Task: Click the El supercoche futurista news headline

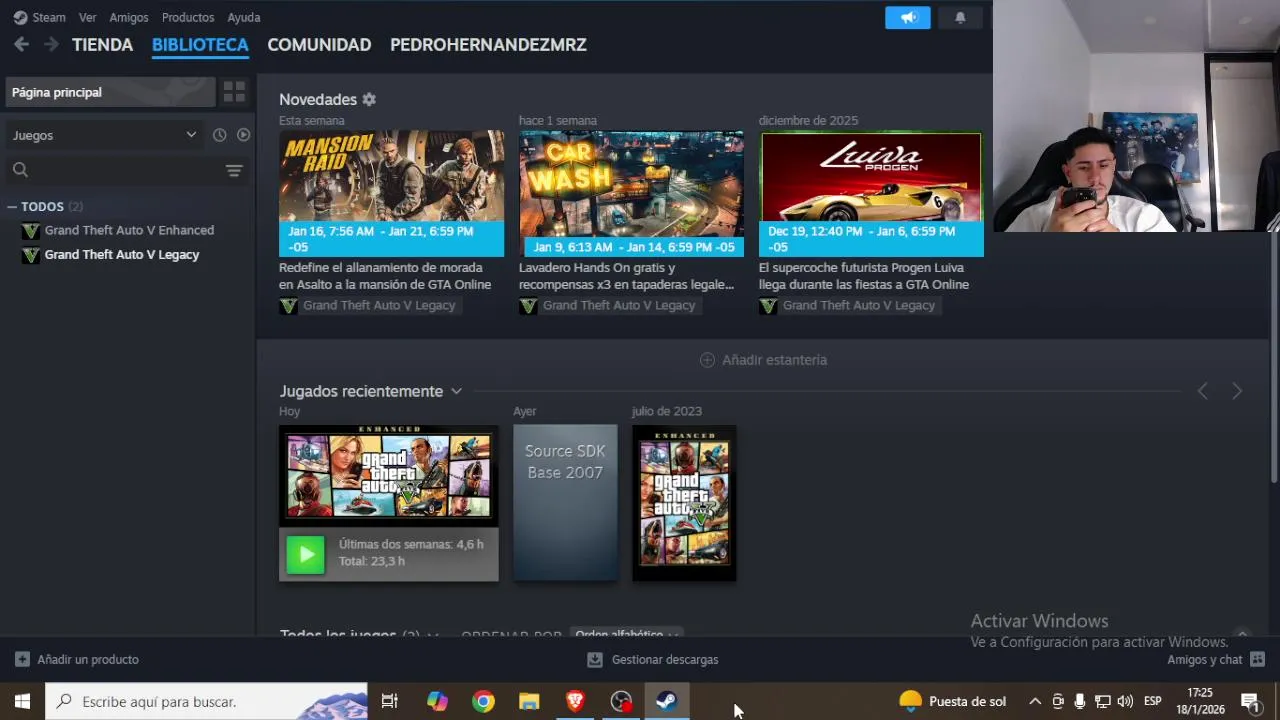Action: [864, 276]
